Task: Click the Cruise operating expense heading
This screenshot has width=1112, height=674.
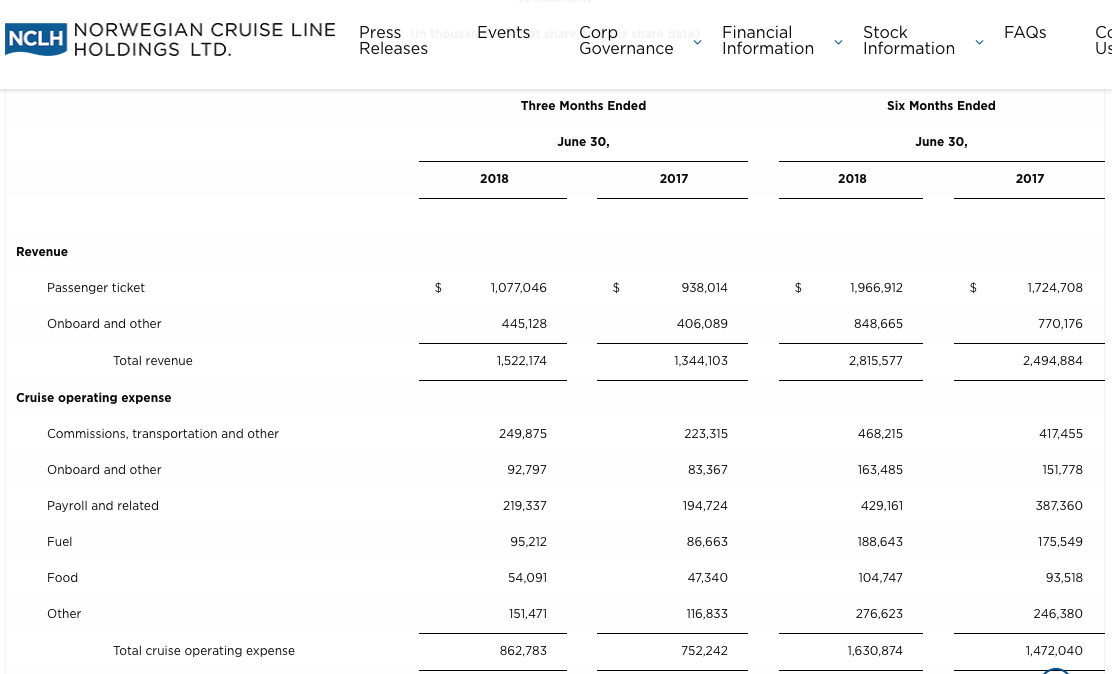Action: [94, 398]
